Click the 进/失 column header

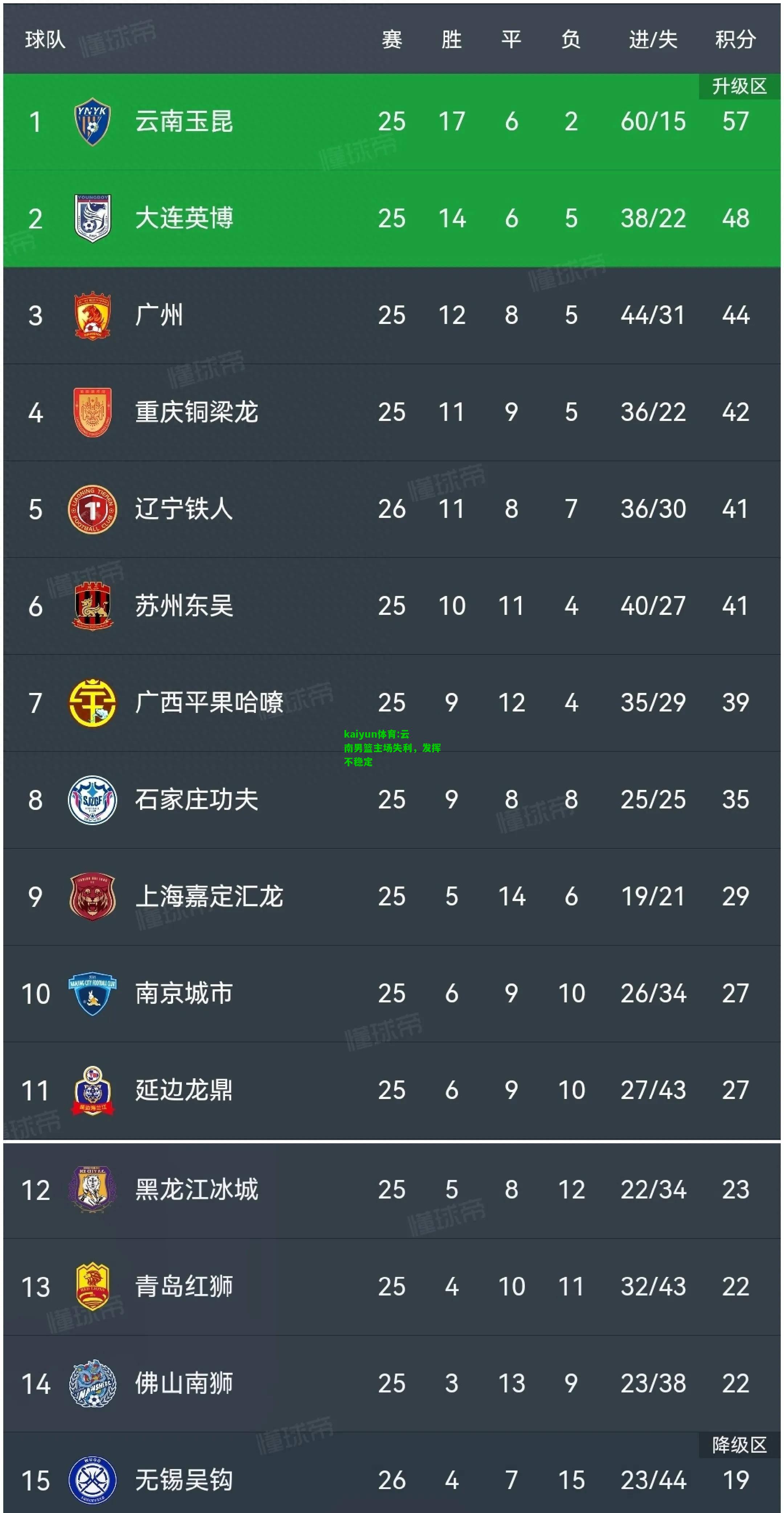coord(653,39)
